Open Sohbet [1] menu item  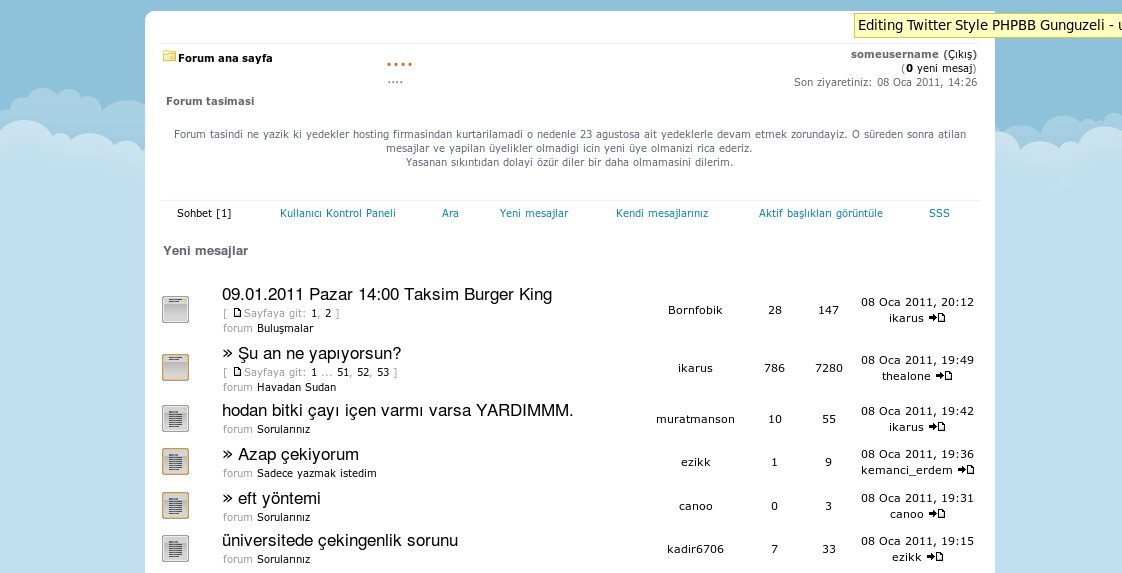click(204, 213)
